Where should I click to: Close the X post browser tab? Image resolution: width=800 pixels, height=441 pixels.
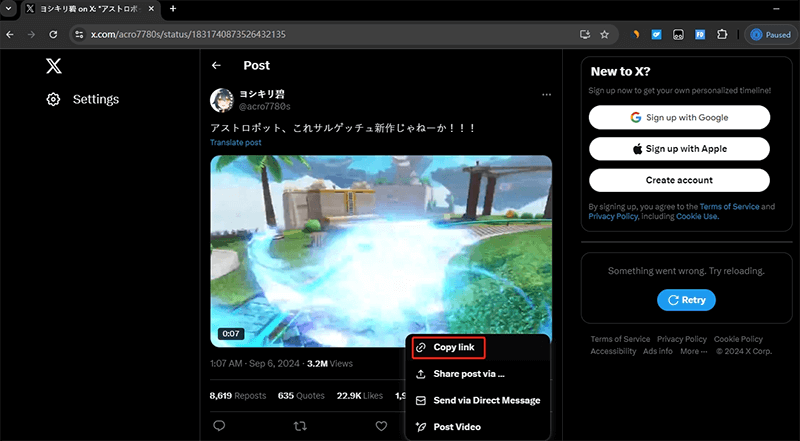[151, 9]
